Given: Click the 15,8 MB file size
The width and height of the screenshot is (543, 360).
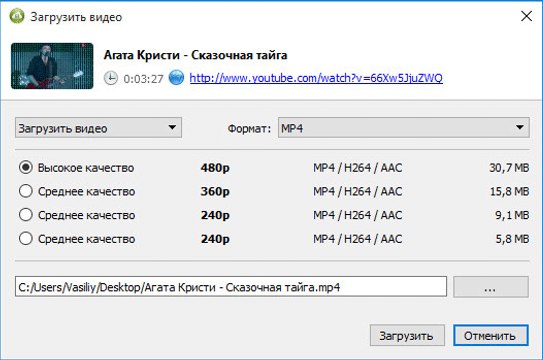Looking at the screenshot, I should 509,191.
